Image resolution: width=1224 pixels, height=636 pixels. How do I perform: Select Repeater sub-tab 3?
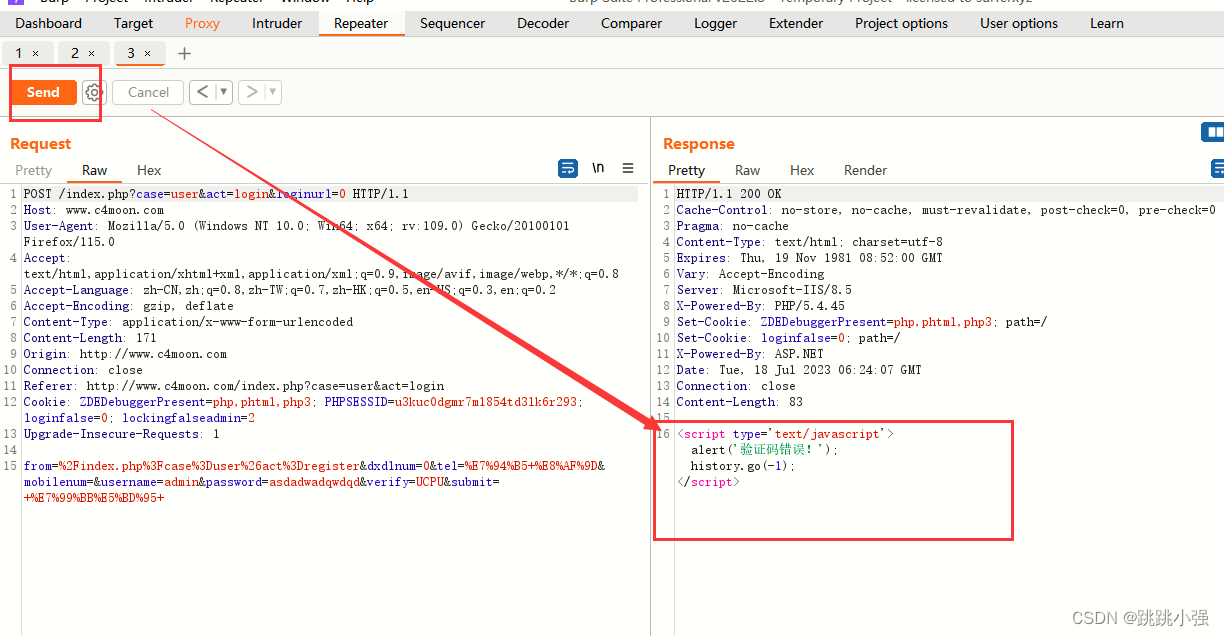[x=130, y=53]
